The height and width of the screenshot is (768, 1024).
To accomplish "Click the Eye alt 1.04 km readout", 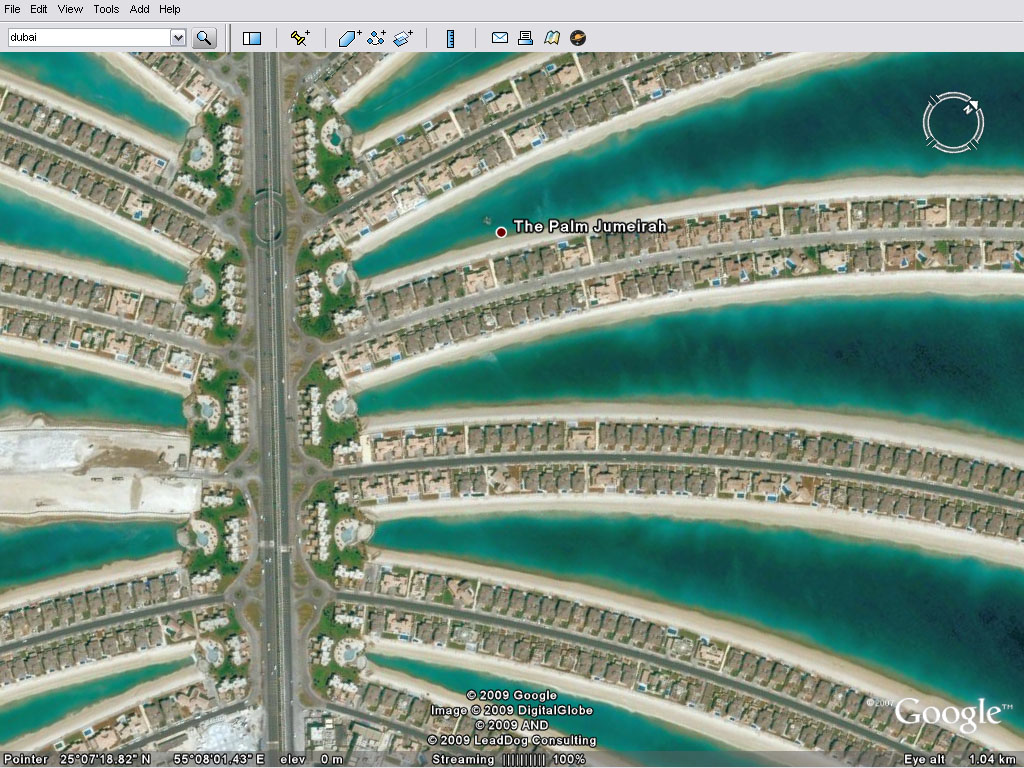I will coord(958,759).
